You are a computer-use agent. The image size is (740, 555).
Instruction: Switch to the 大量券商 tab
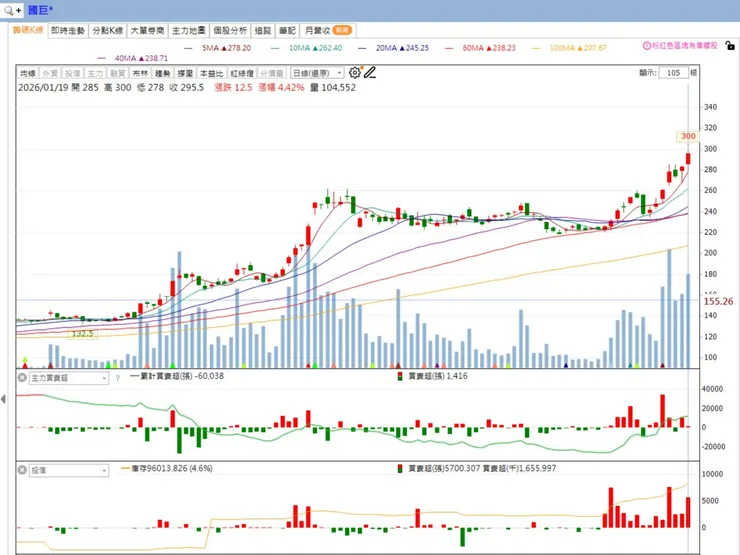(x=147, y=31)
